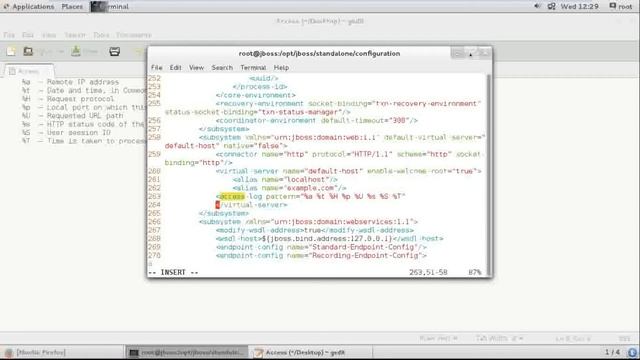Open the Terminal menu in the terminal window
Viewport: 640px width, 360px height.
[253, 68]
